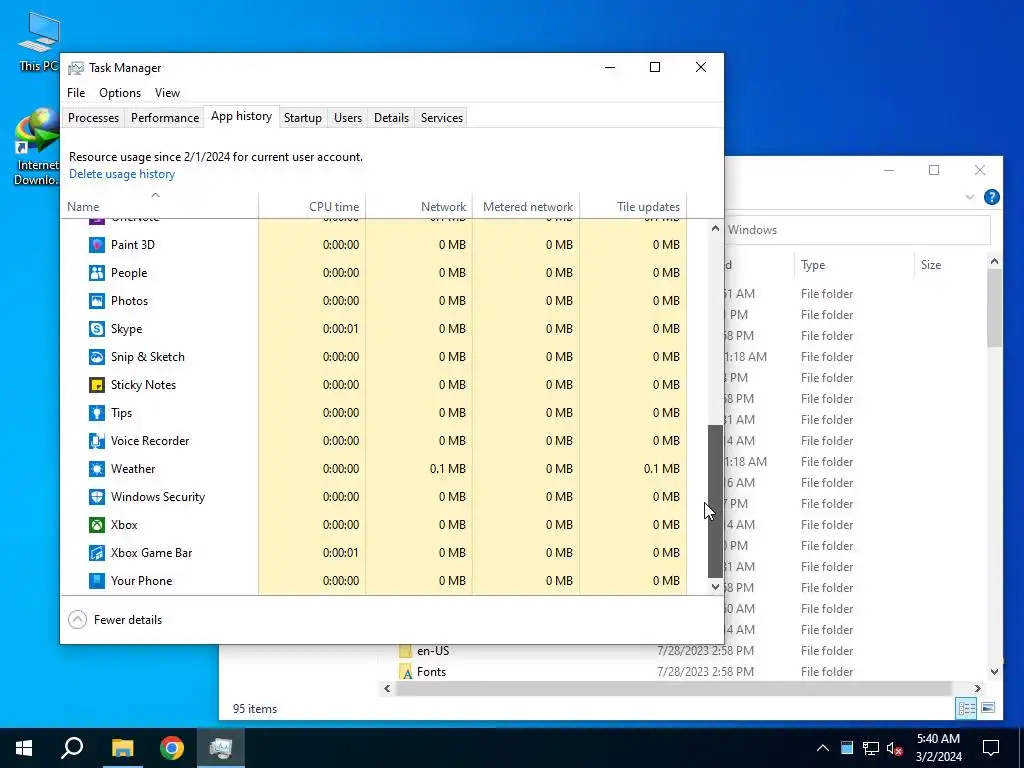Click the File Explorer horizontal scrollbar
Image resolution: width=1024 pixels, height=768 pixels.
tap(673, 688)
